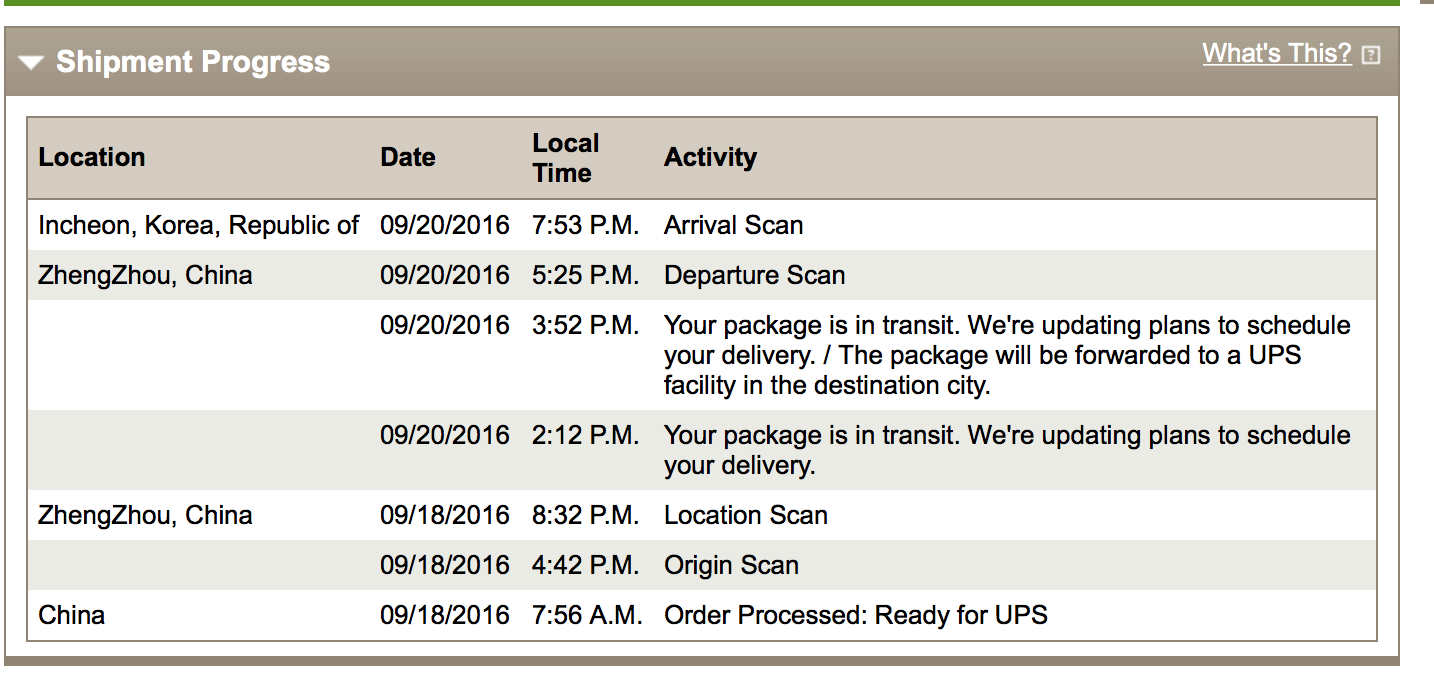Click the 7:56 A.M. time cell
This screenshot has height=684, width=1434.
point(587,615)
